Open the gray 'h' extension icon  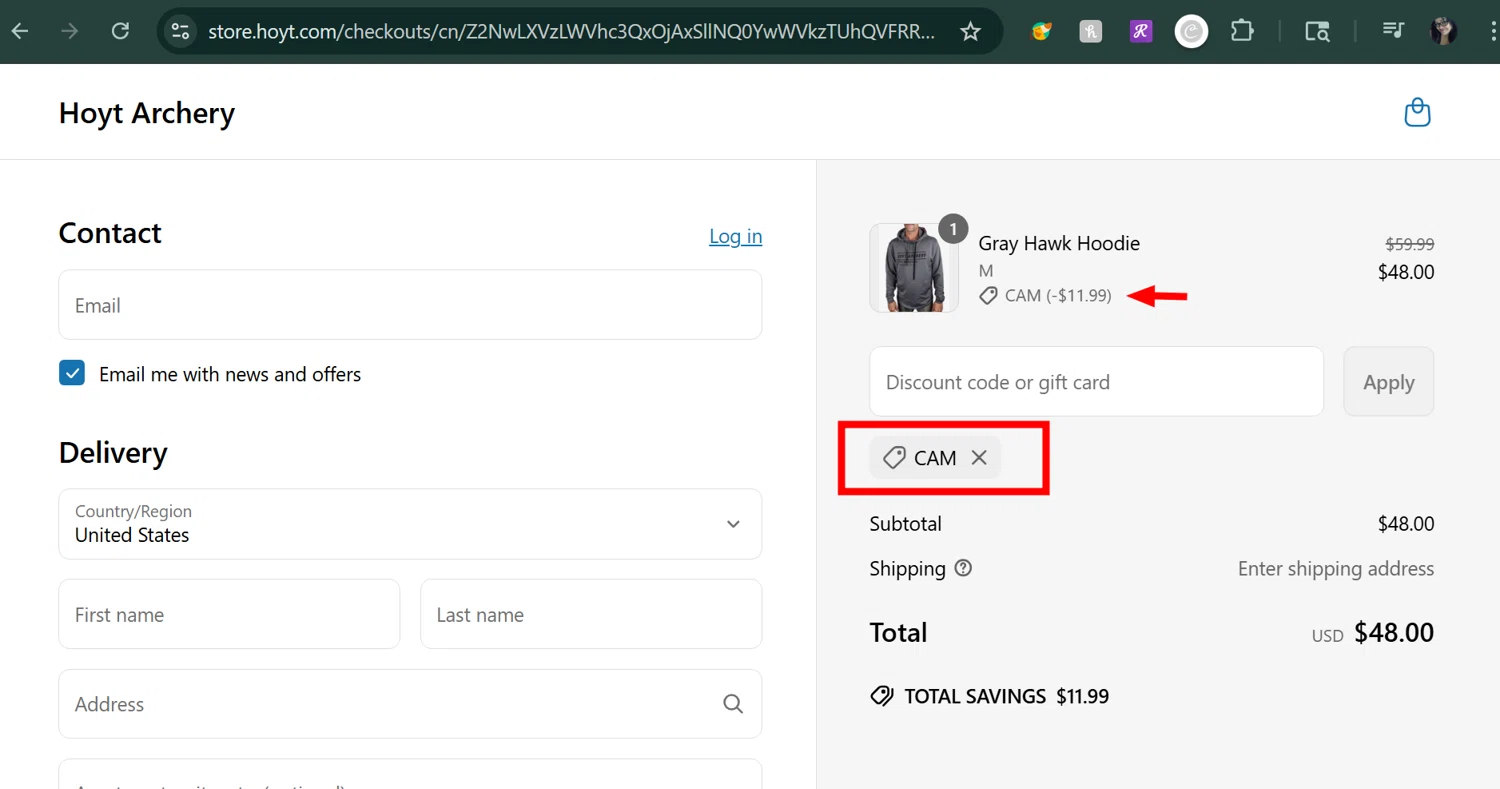point(1091,31)
